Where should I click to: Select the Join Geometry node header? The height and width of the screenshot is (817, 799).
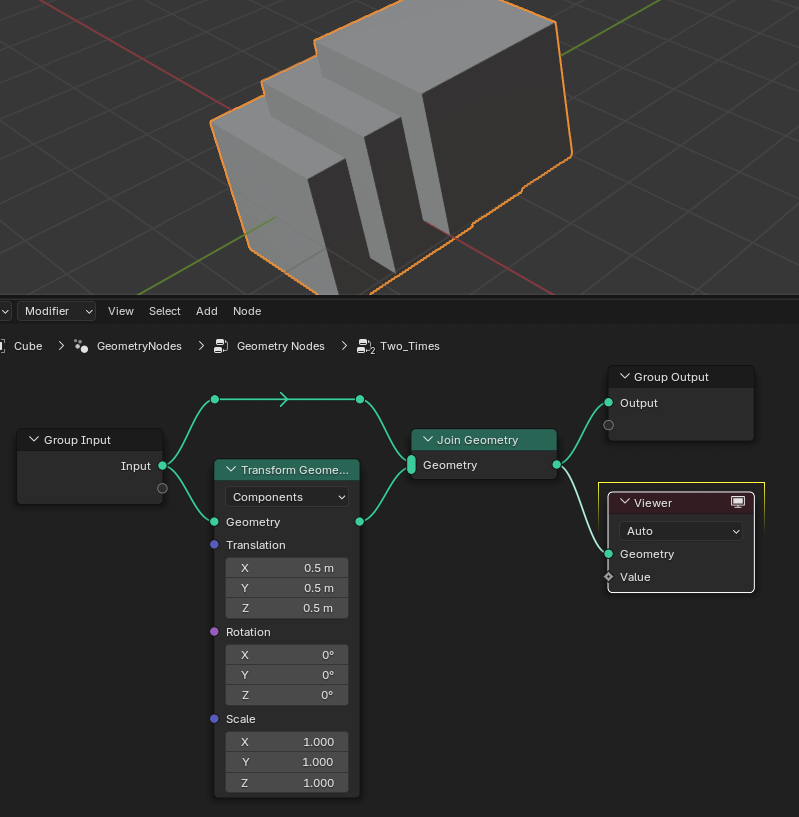pos(484,440)
